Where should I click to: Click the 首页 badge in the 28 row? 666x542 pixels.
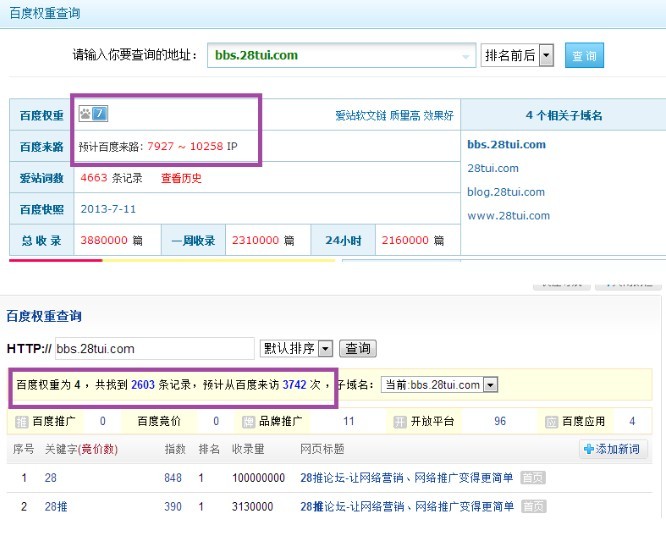533,478
